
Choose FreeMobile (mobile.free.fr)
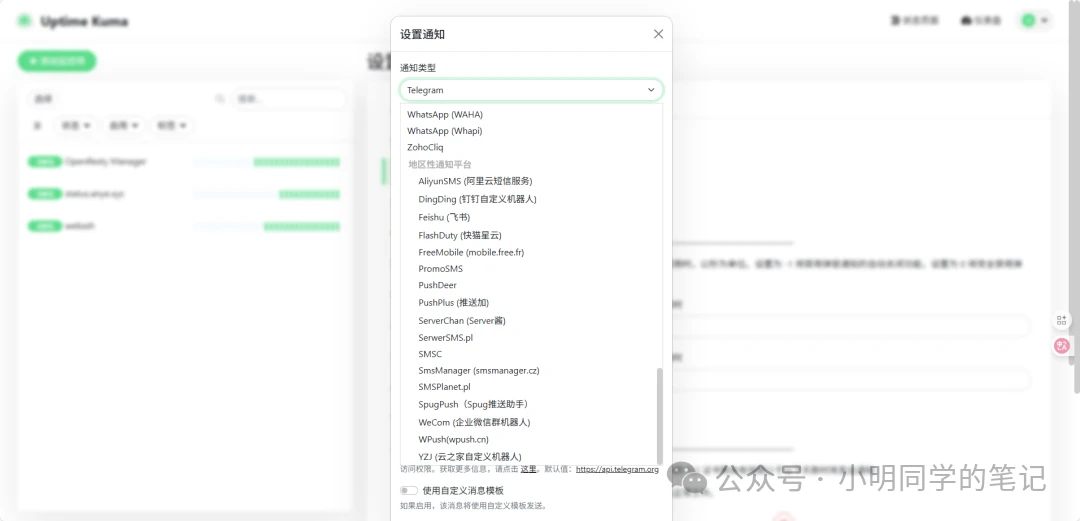click(x=471, y=252)
